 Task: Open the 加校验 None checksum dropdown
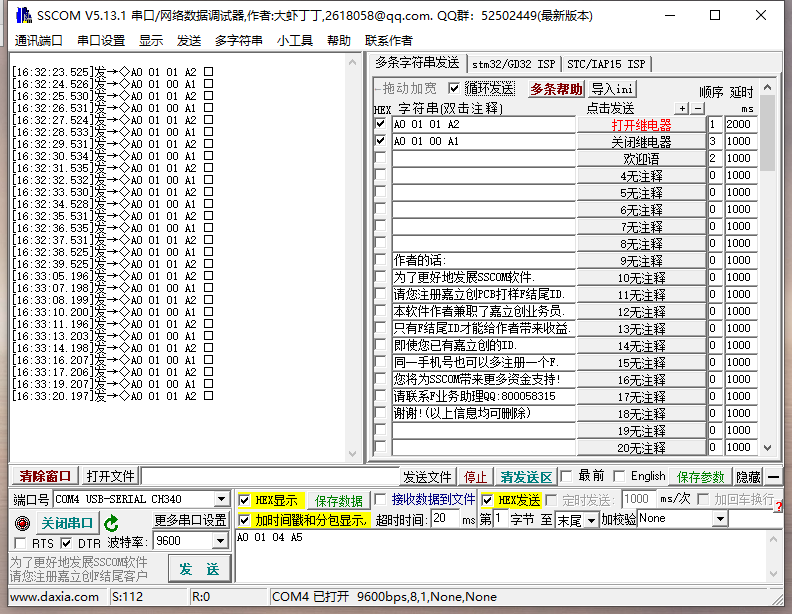(721, 519)
